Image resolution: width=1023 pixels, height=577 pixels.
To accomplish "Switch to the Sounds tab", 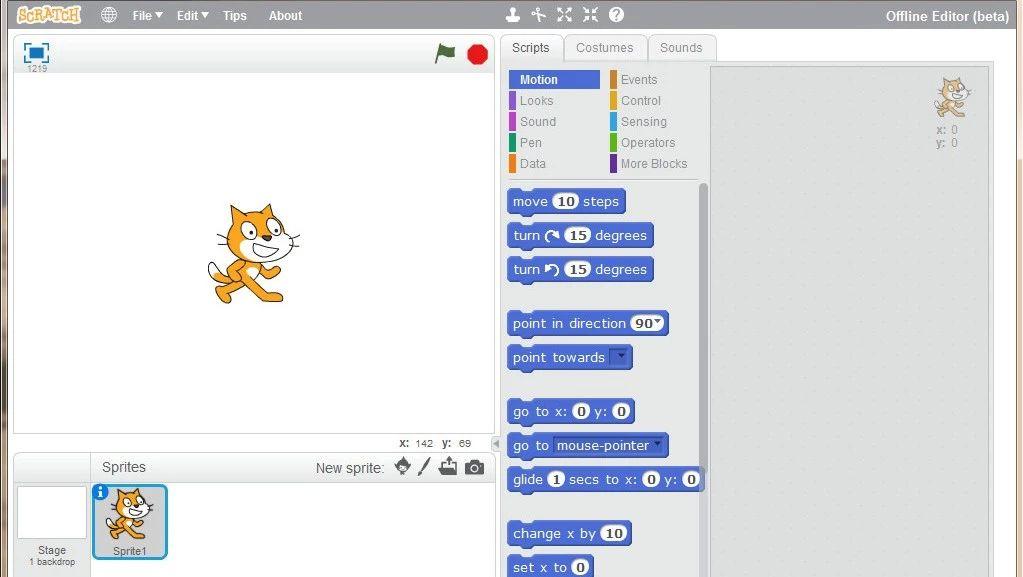I will pyautogui.click(x=681, y=48).
